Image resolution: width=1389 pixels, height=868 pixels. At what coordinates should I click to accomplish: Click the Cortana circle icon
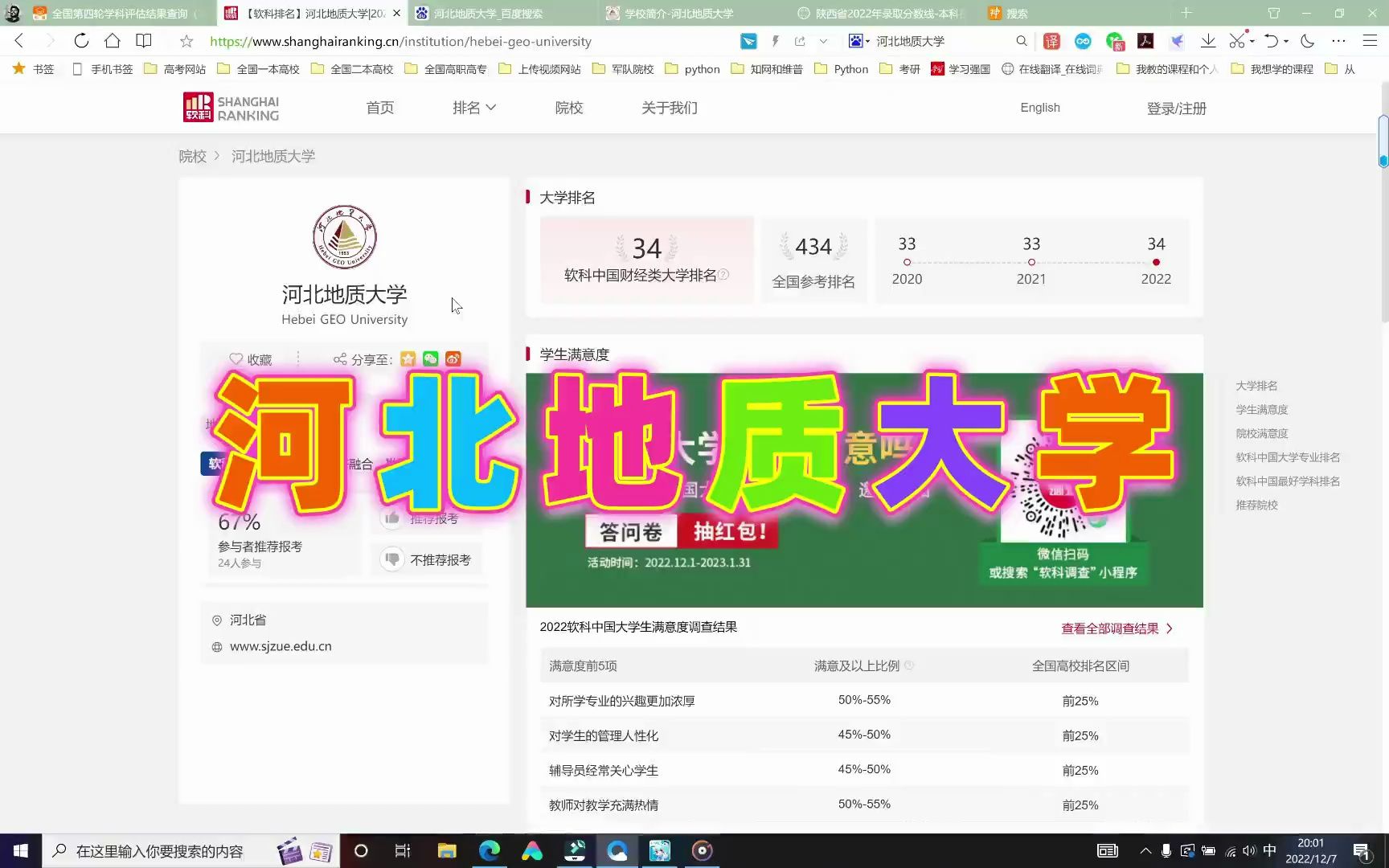(361, 851)
